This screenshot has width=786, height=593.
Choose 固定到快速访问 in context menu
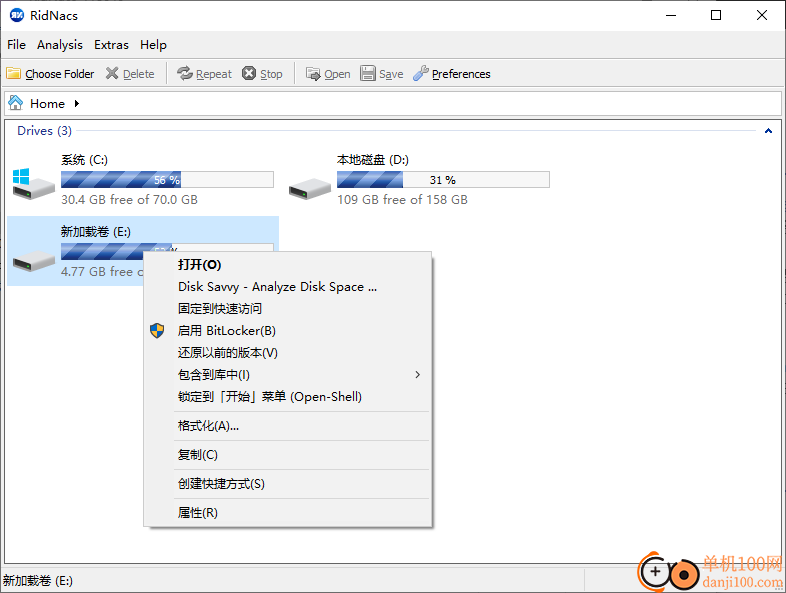(288, 309)
